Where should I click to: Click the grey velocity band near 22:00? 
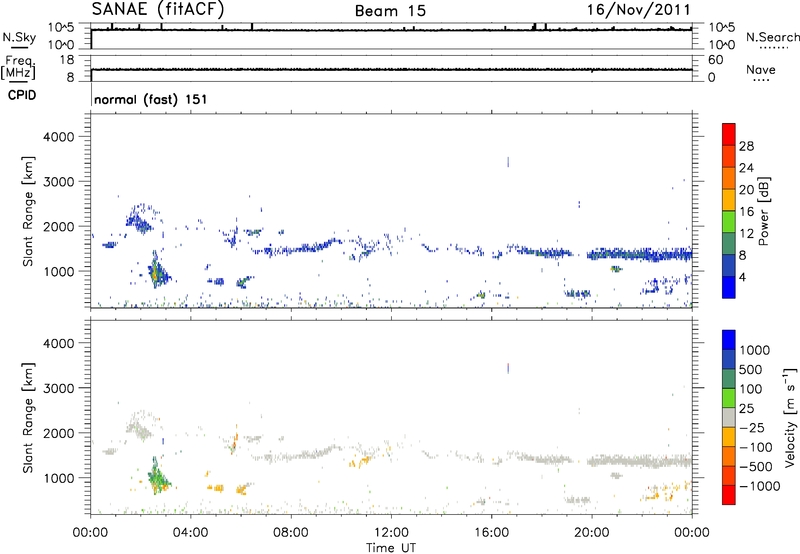639,462
